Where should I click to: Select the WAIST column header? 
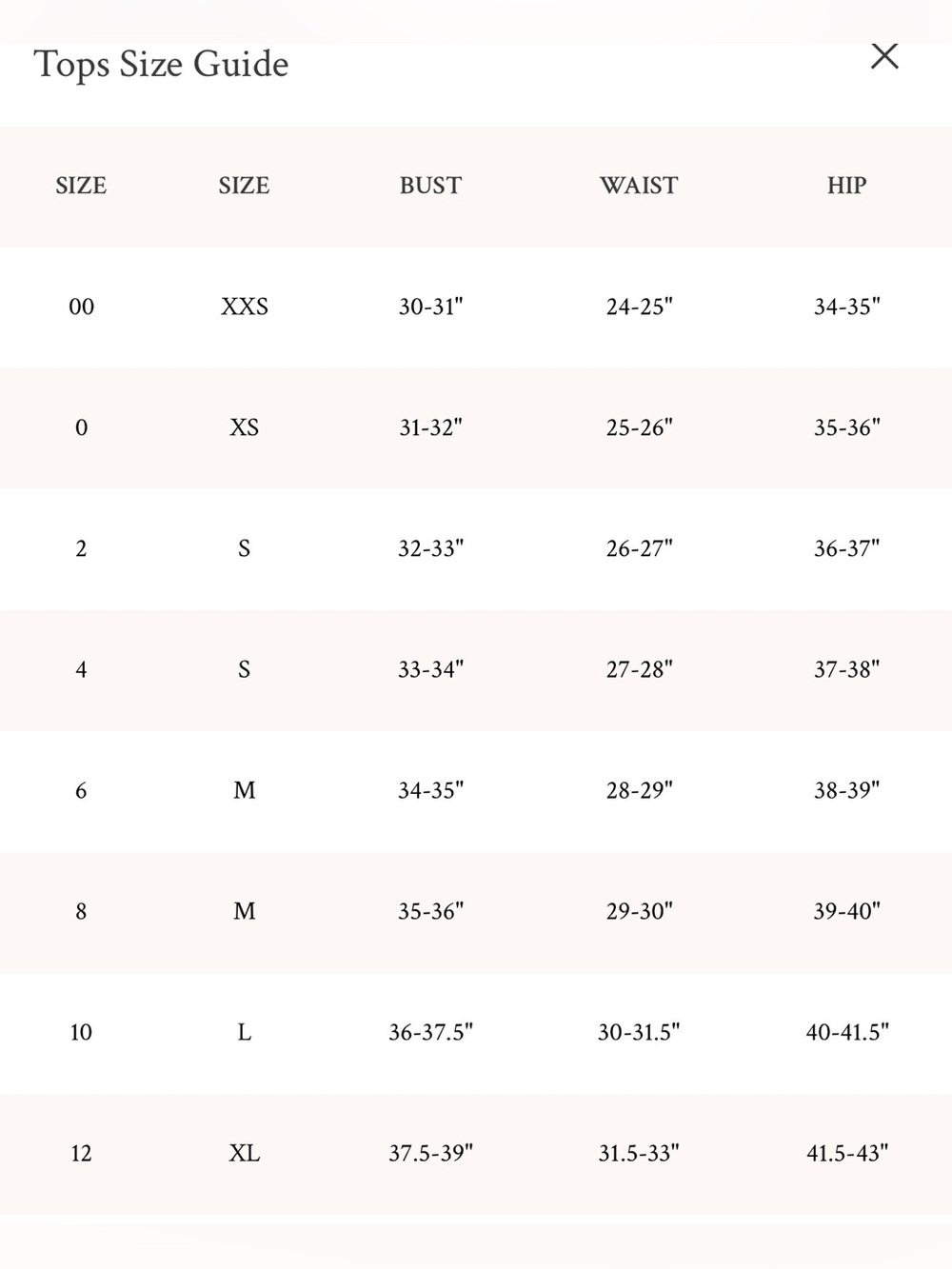[639, 186]
